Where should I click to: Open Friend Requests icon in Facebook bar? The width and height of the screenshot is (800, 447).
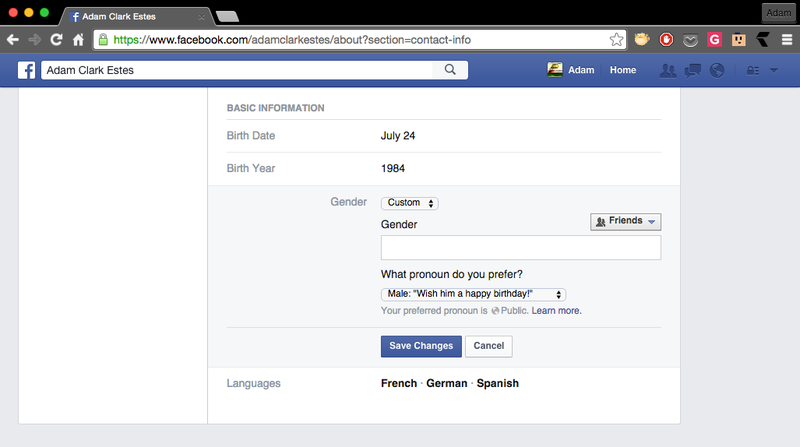point(668,70)
